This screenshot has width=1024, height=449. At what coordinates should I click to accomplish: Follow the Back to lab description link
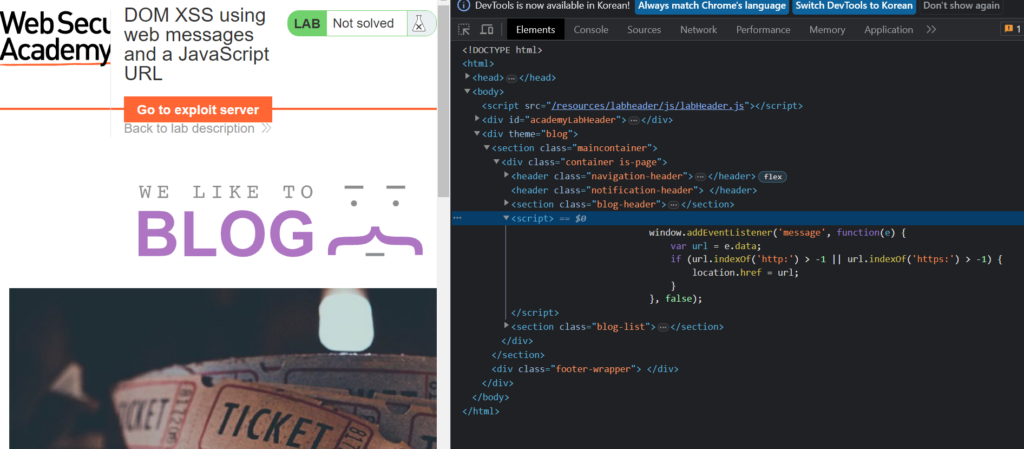coord(197,129)
